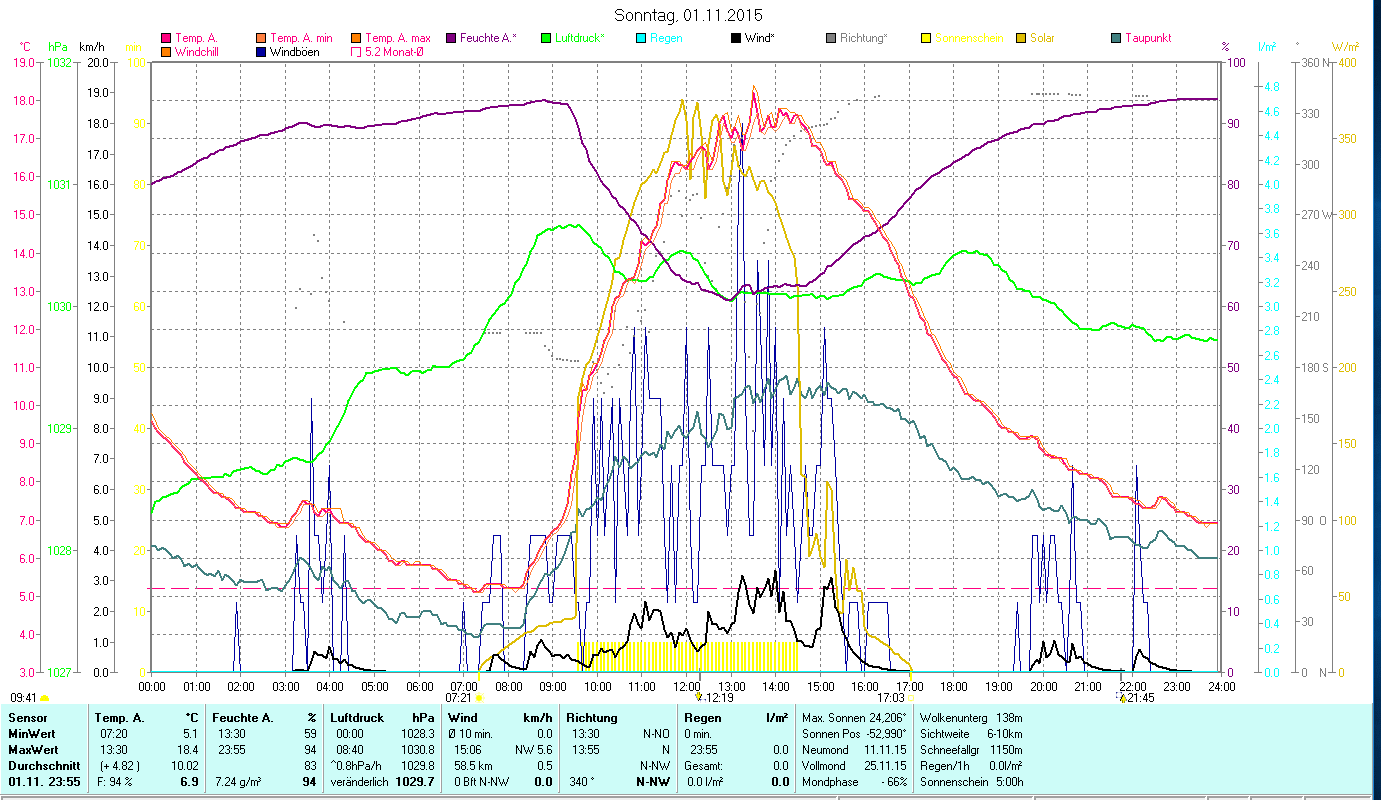Click the yellow sun icon beside 09:41
The image size is (1381, 800).
44,698
